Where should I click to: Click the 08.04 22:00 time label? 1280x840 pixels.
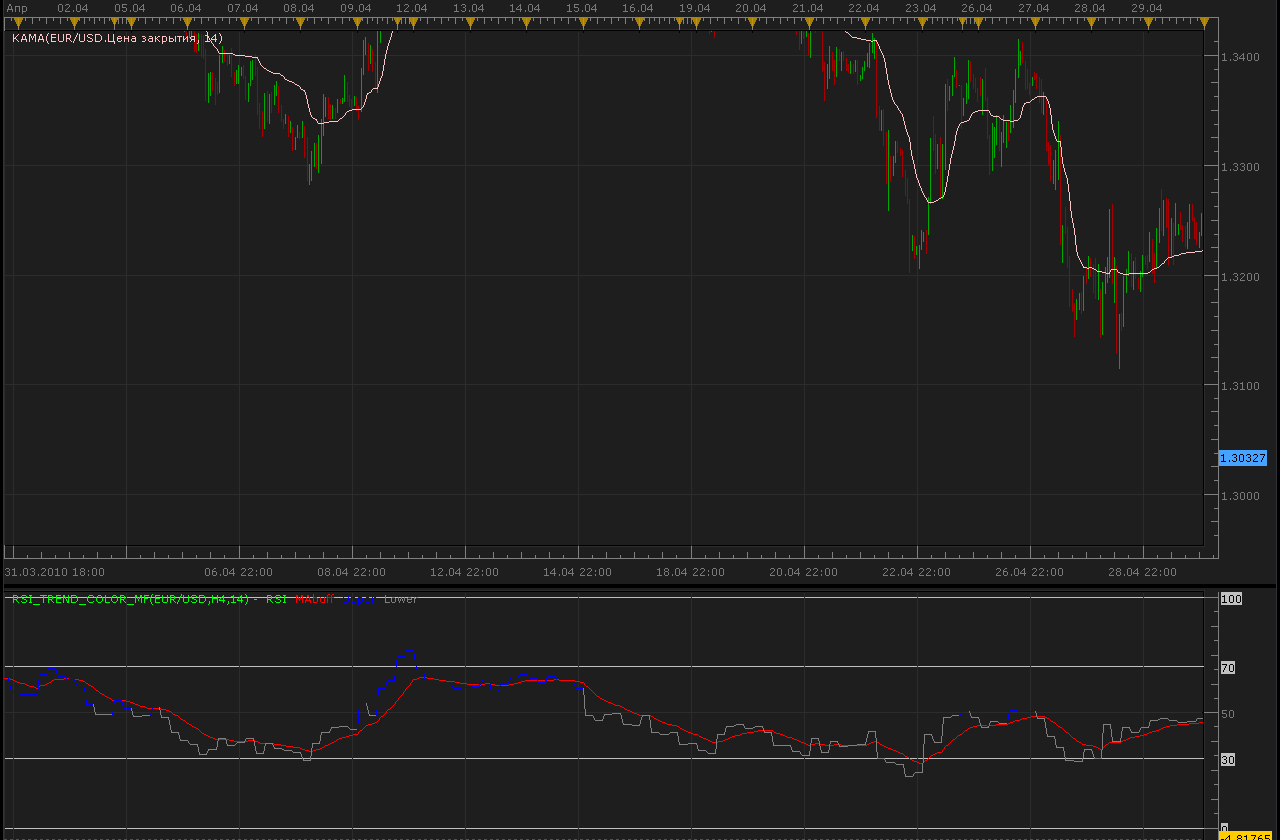coord(352,573)
